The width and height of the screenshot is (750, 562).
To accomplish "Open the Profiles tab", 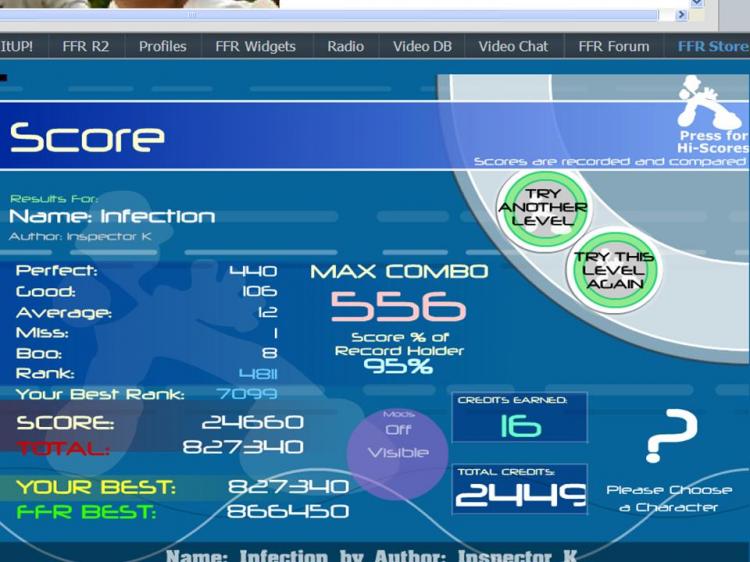I will (162, 46).
